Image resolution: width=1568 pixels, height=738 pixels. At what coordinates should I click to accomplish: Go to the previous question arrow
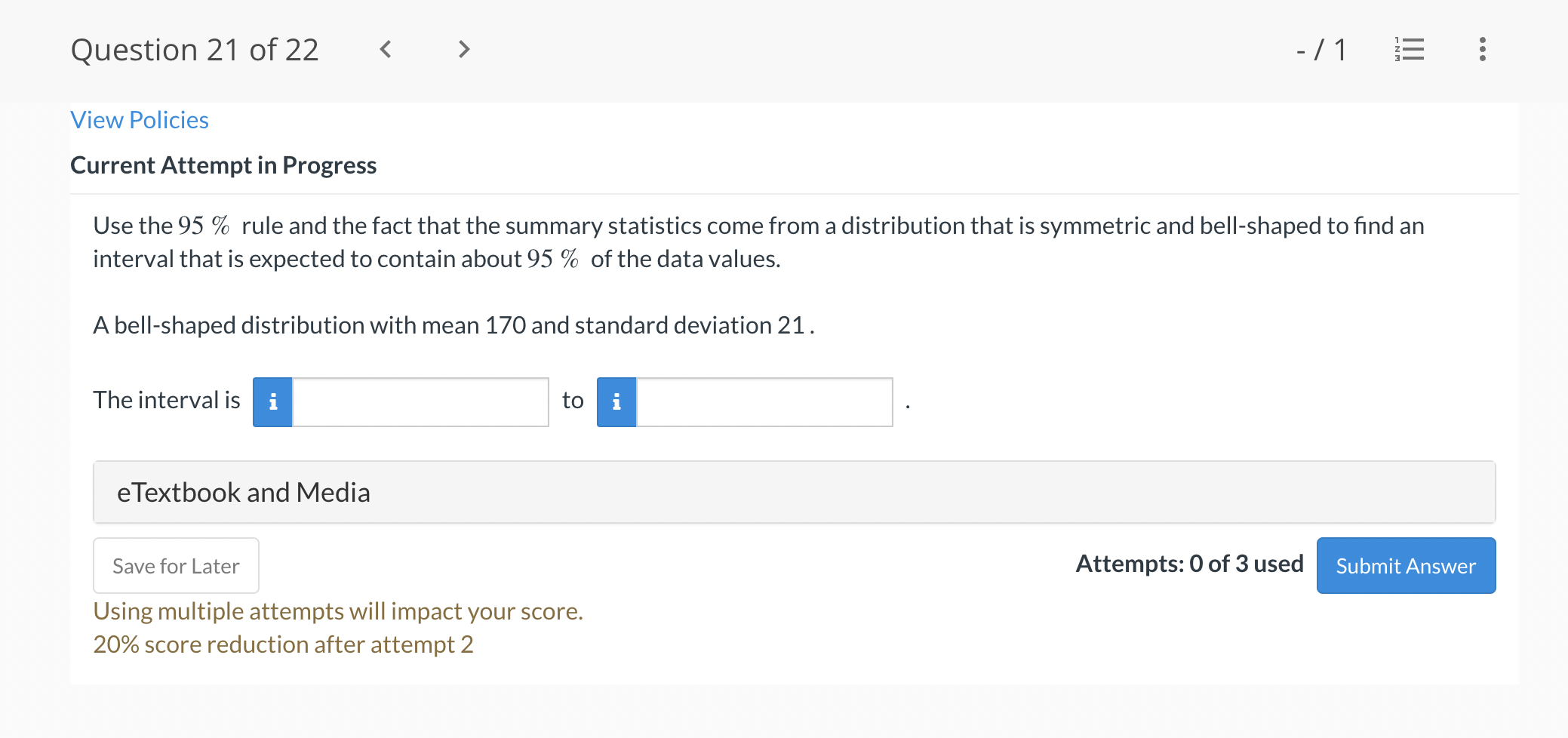[x=386, y=50]
